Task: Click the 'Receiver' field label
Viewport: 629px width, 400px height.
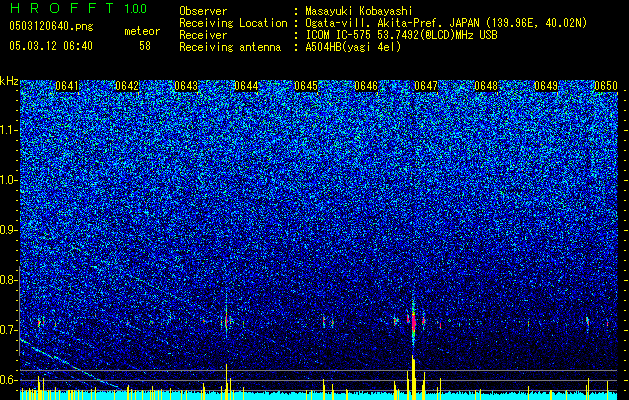Action: [203, 35]
